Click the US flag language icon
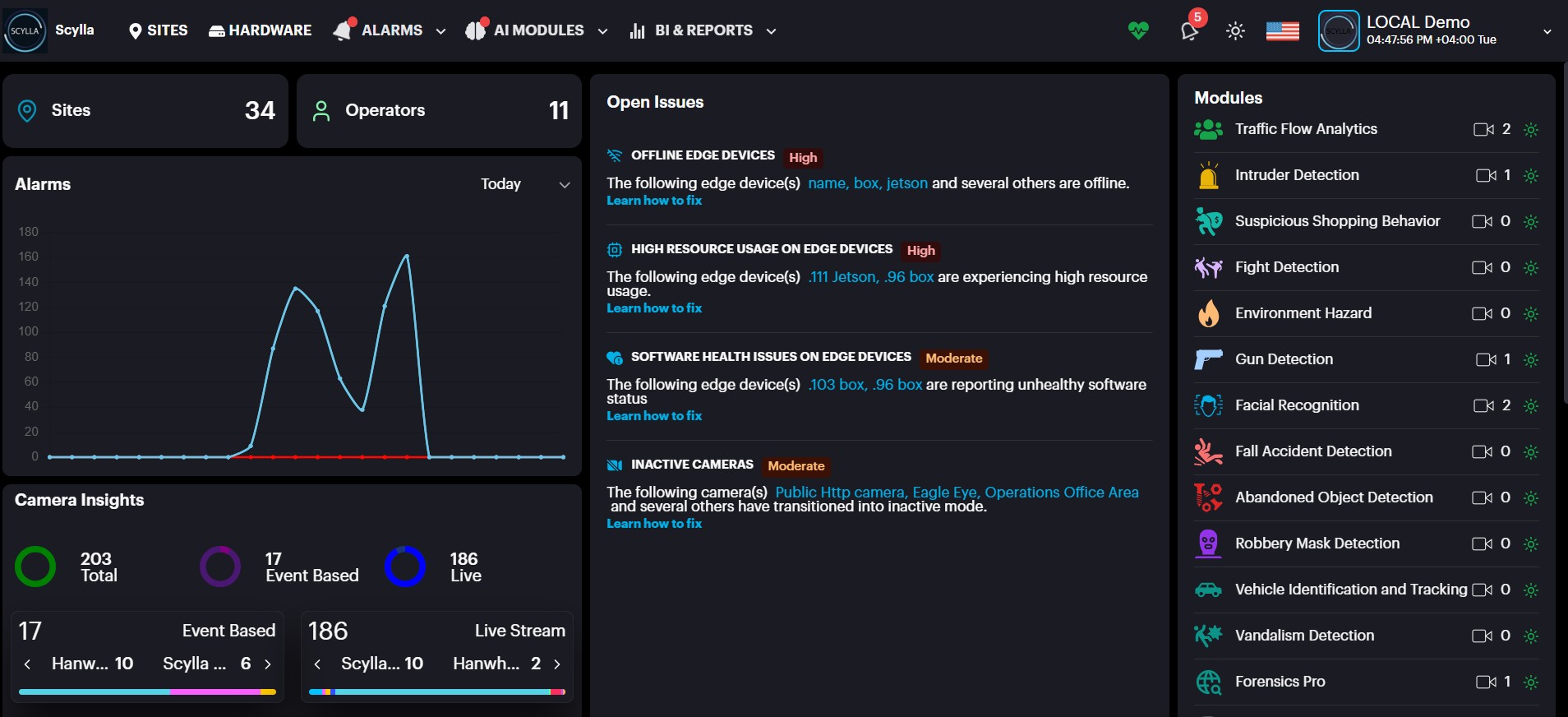 [x=1282, y=31]
